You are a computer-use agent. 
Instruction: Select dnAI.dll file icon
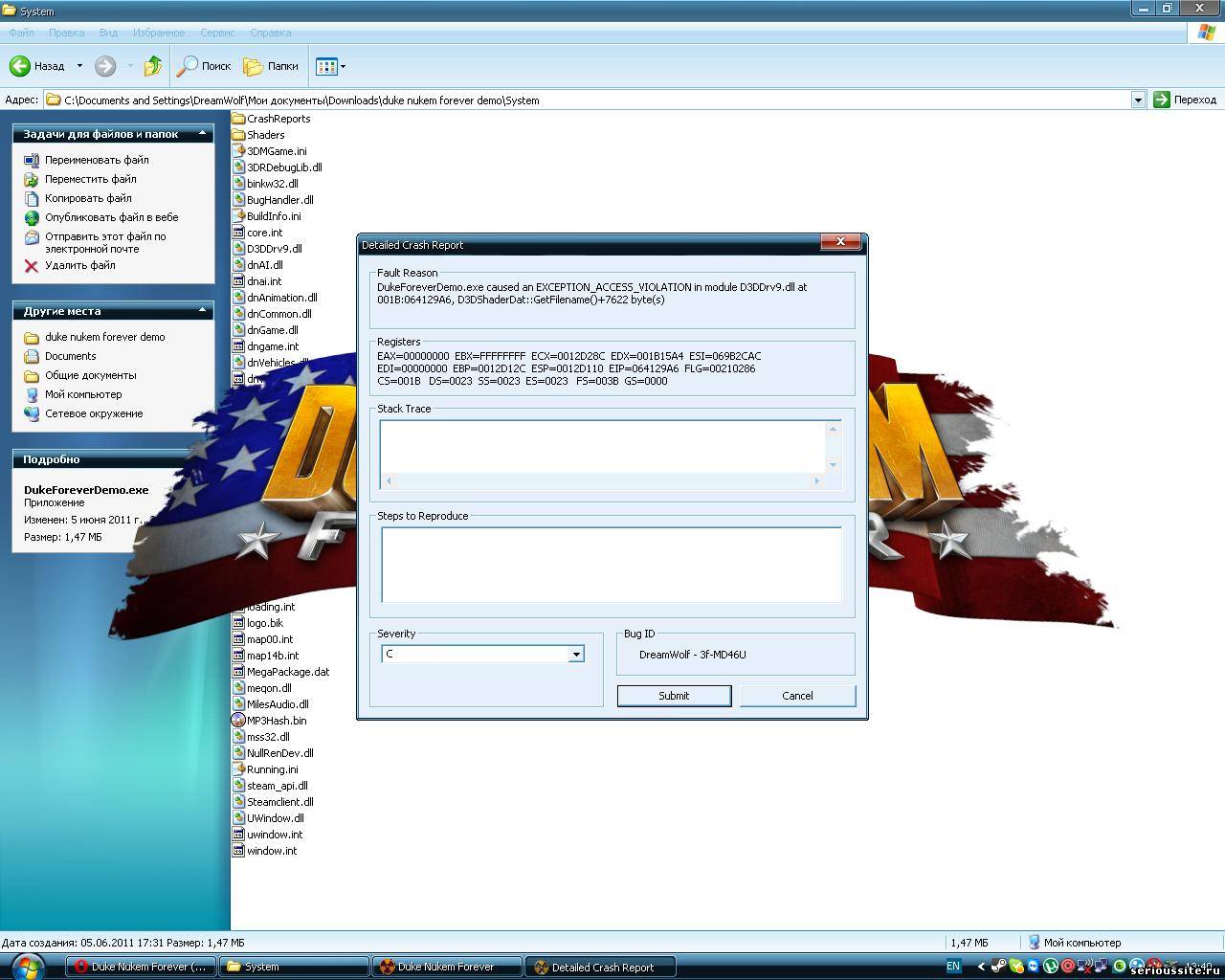point(239,265)
